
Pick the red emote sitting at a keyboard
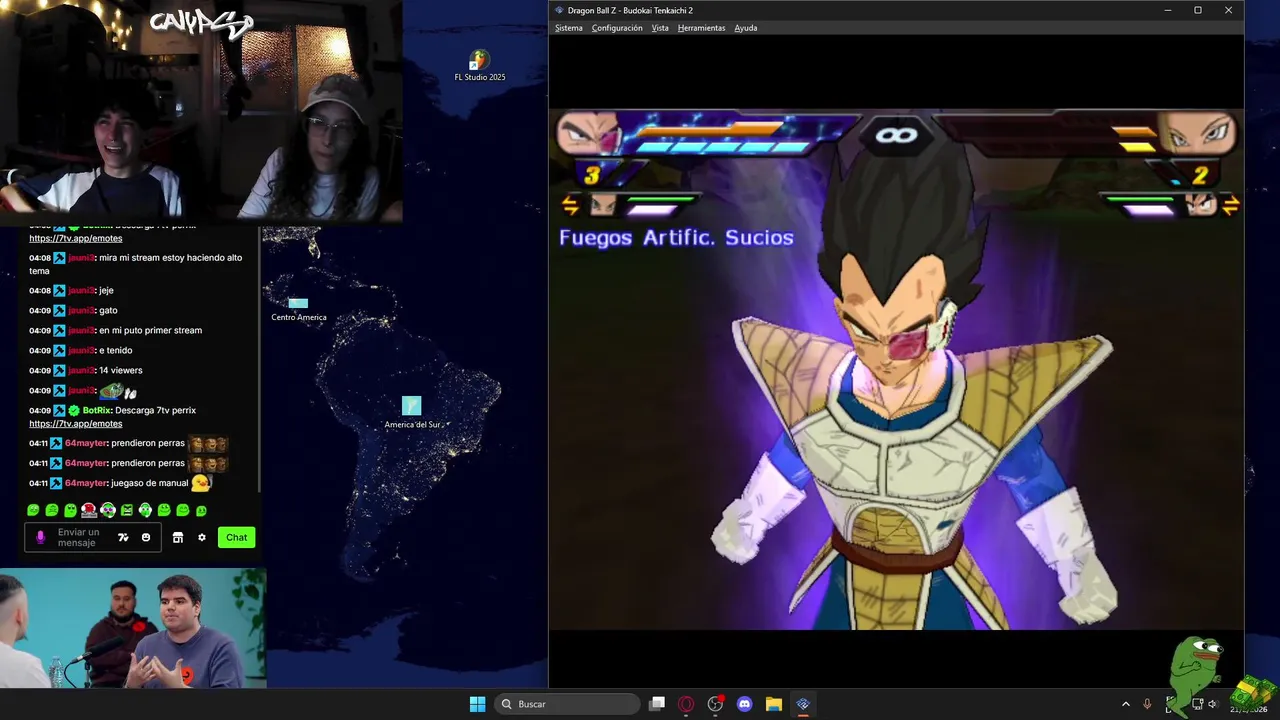[x=89, y=510]
